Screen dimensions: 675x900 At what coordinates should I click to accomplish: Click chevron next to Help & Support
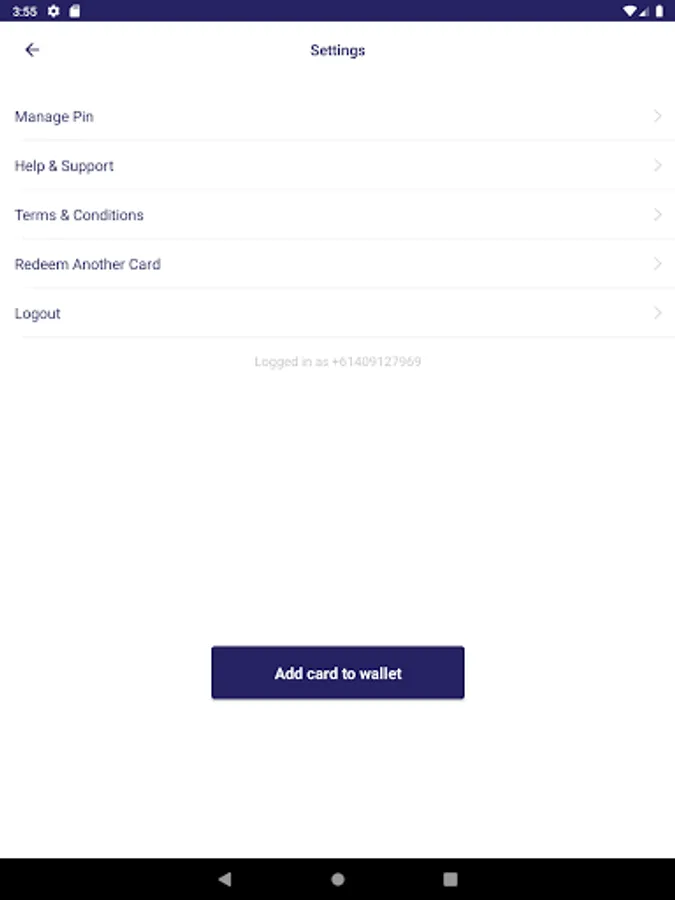(x=657, y=166)
